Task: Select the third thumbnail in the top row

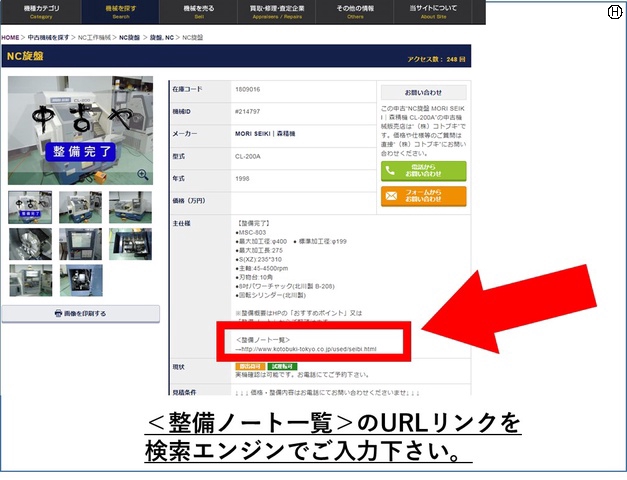Action: tap(130, 207)
